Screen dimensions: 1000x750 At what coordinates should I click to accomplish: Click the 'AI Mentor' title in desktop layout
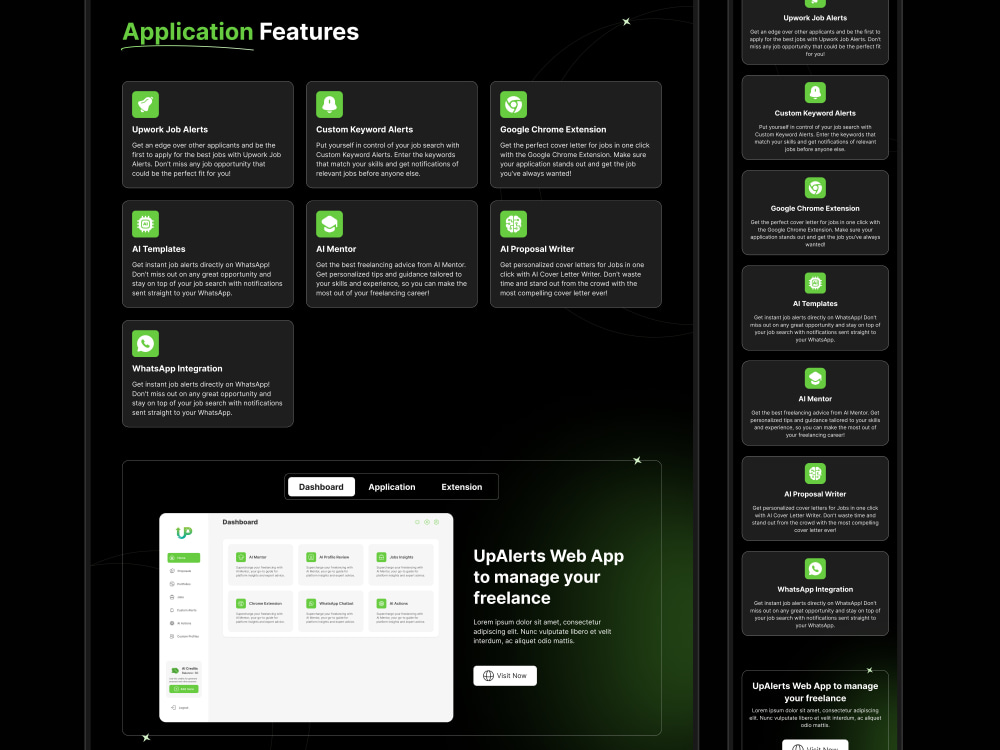(x=336, y=249)
